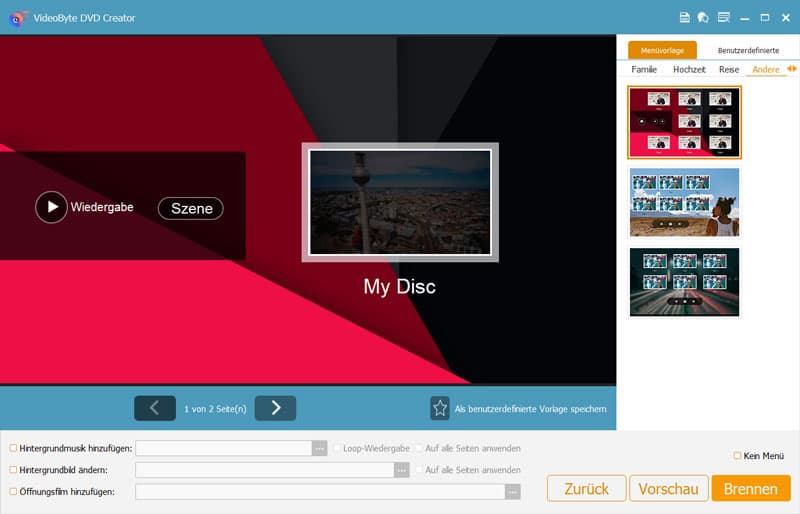Go to the previous menu page arrow
The width and height of the screenshot is (800, 514).
click(x=155, y=408)
